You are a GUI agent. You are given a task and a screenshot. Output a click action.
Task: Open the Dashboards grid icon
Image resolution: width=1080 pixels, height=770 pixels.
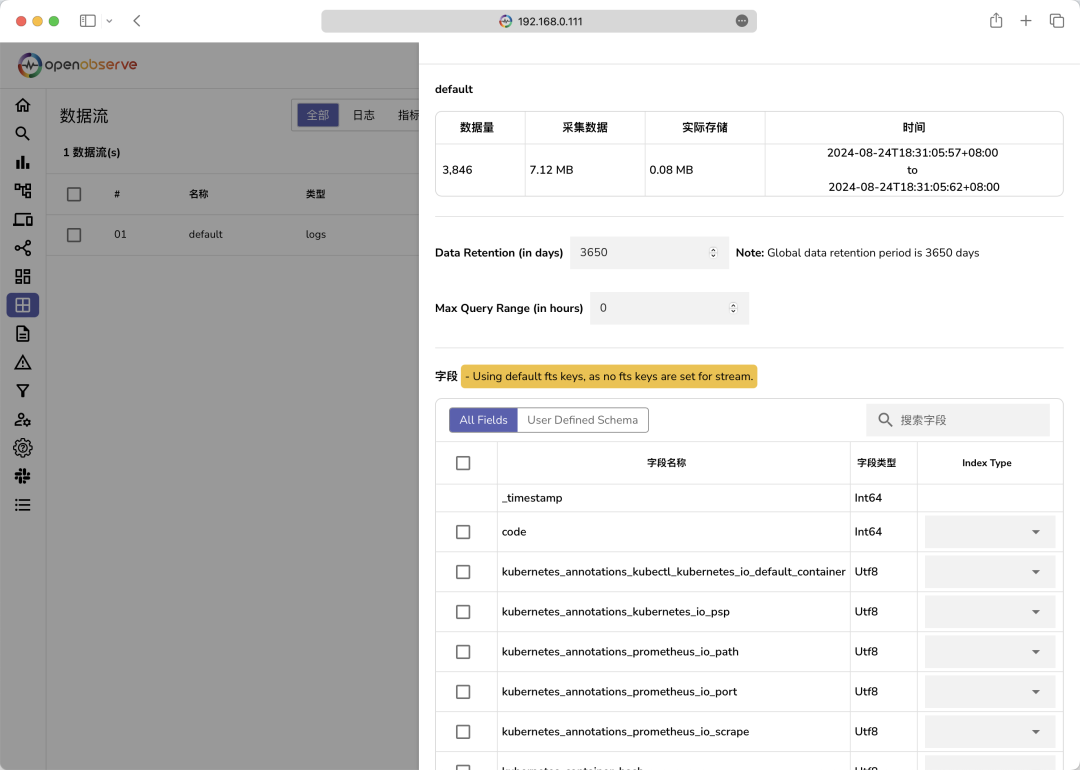22,276
